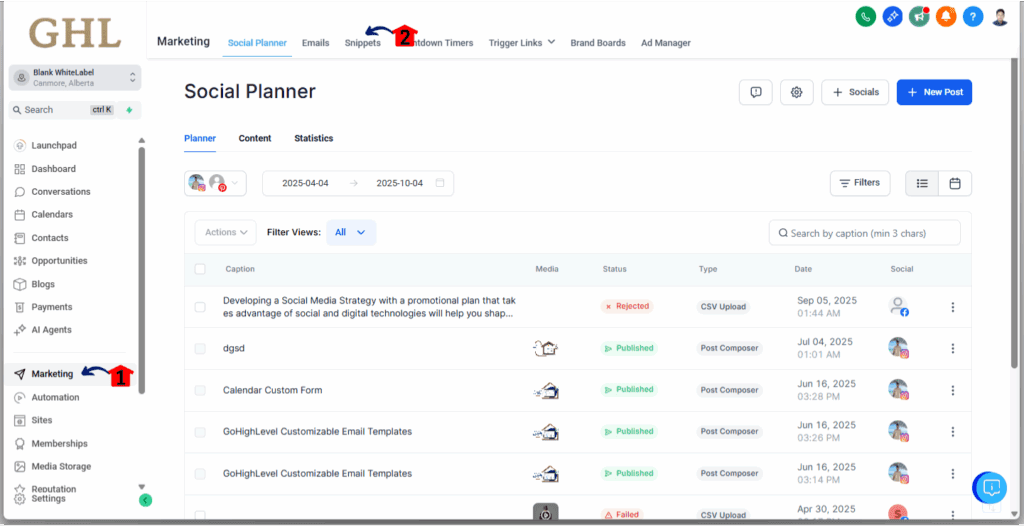The image size is (1024, 526).
Task: Switch to list view icon
Action: click(x=922, y=184)
